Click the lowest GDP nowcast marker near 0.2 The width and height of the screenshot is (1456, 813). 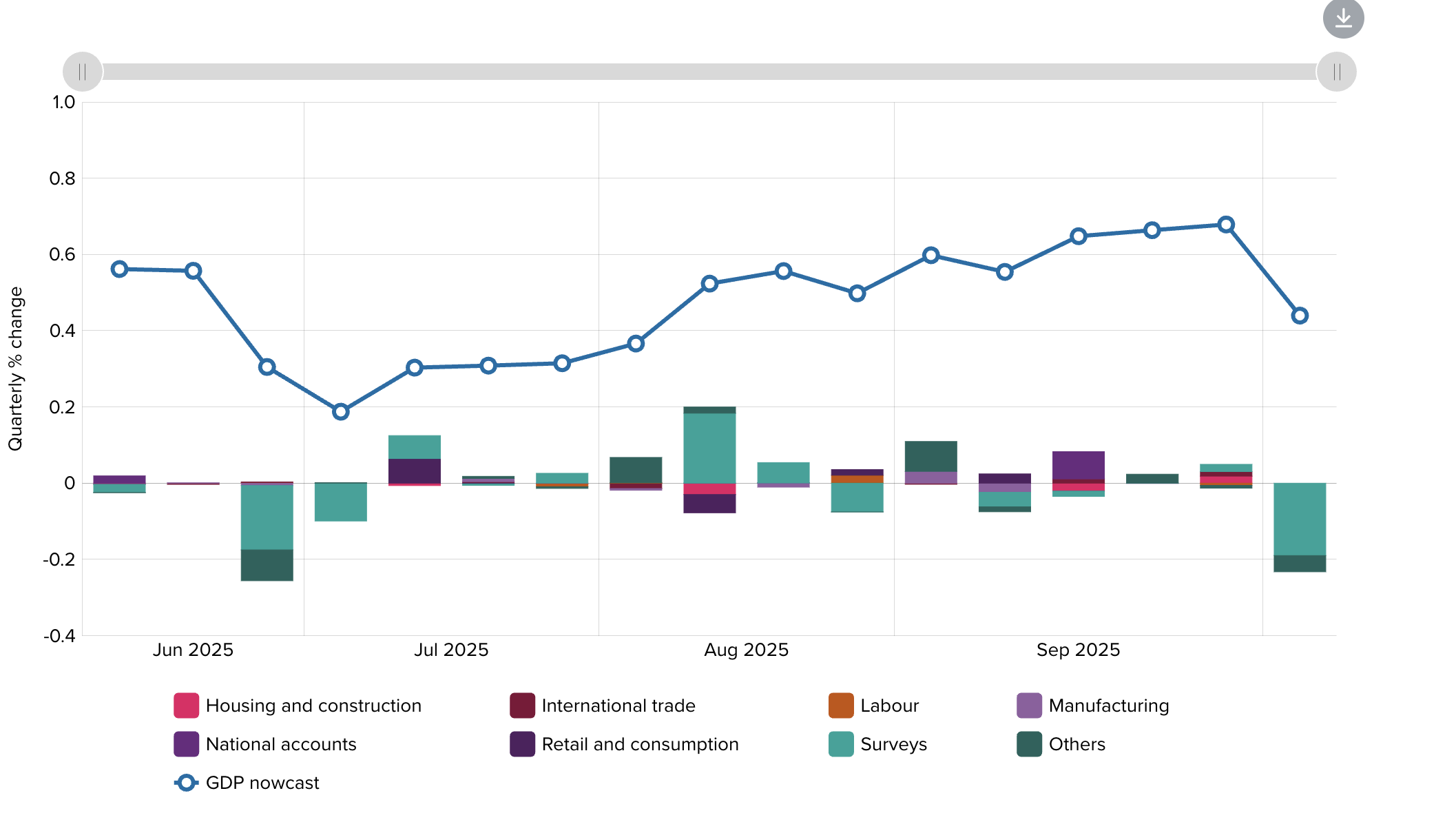tap(340, 412)
